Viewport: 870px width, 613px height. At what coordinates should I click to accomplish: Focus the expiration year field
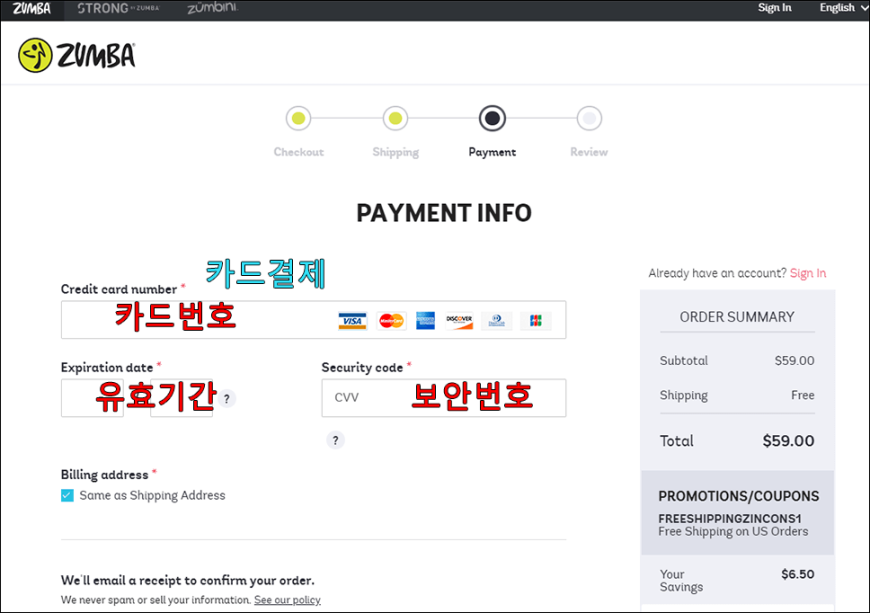181,398
